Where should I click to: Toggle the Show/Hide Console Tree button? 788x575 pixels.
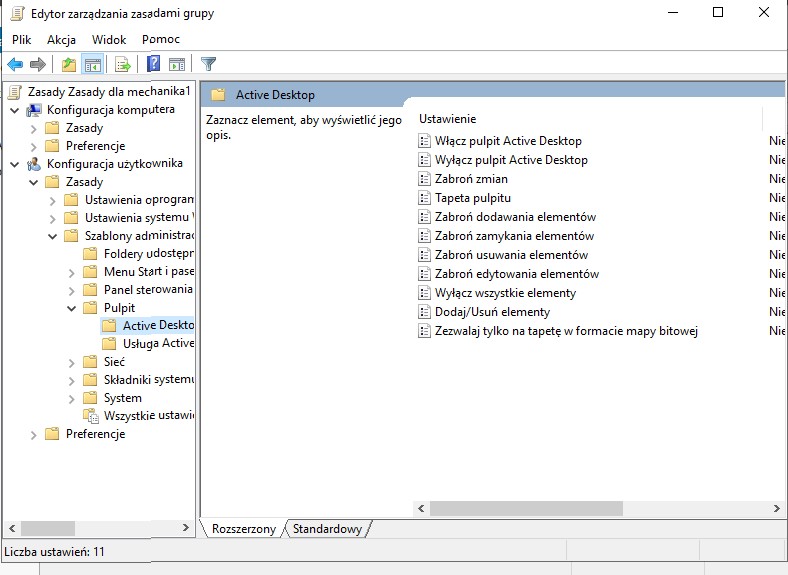point(92,64)
